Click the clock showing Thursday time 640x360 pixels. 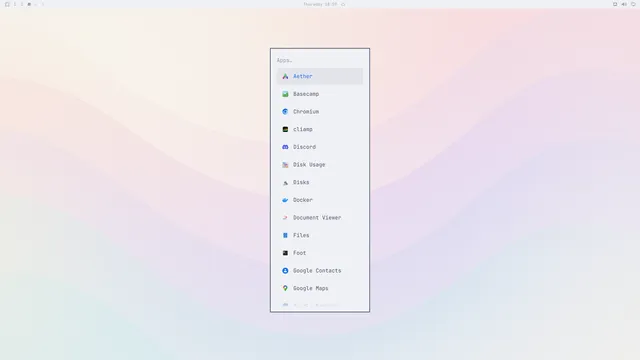(x=320, y=4)
